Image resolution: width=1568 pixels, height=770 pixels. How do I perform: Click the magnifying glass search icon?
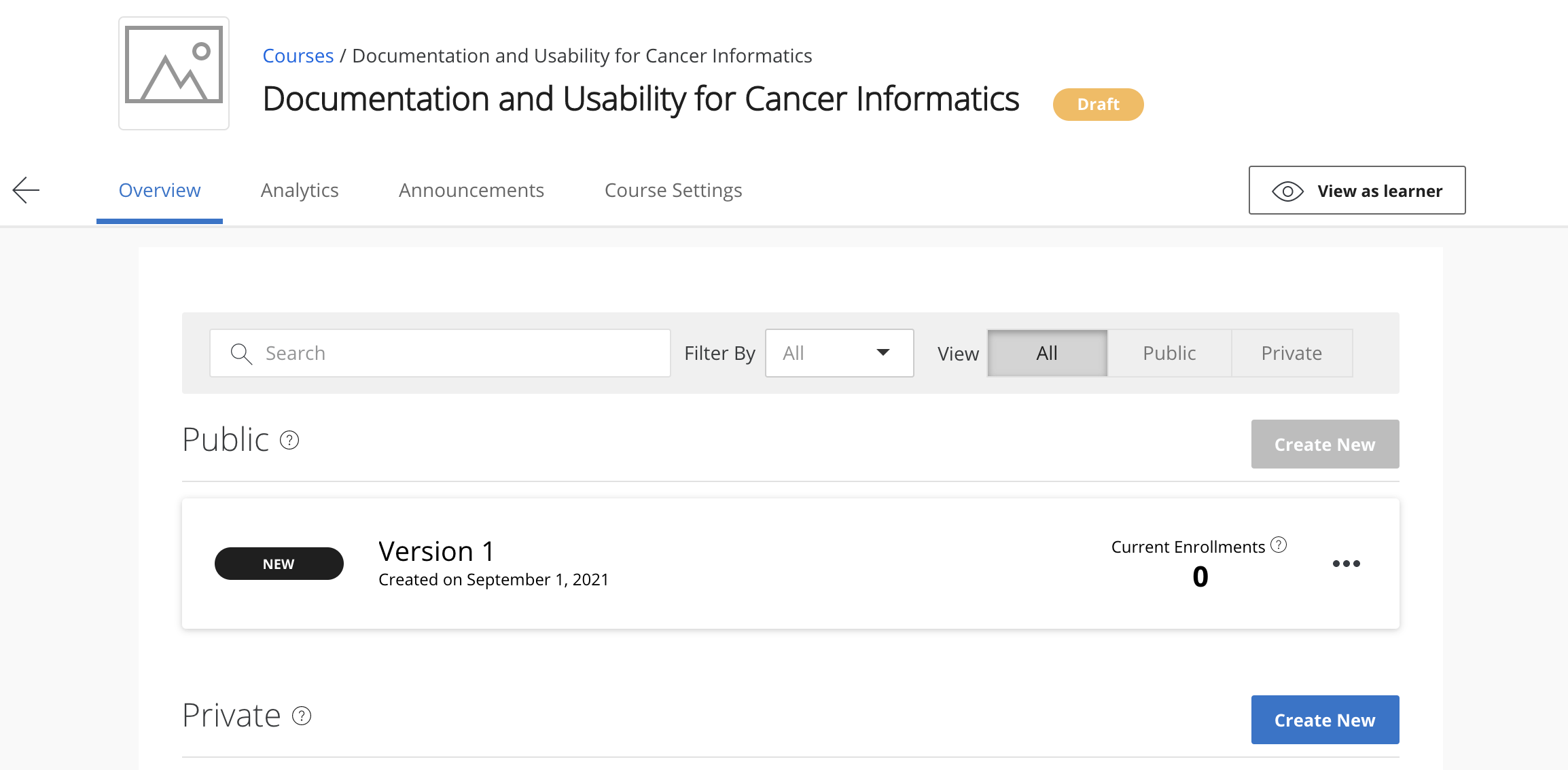pyautogui.click(x=241, y=354)
